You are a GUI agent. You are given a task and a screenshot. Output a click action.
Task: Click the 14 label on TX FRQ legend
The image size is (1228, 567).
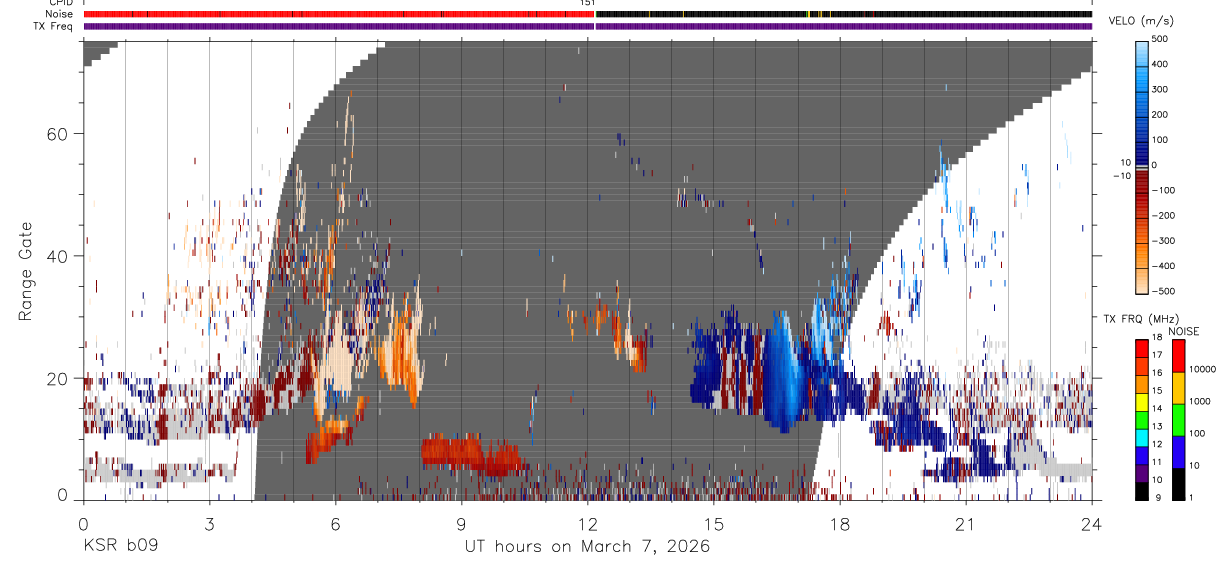tap(1157, 408)
